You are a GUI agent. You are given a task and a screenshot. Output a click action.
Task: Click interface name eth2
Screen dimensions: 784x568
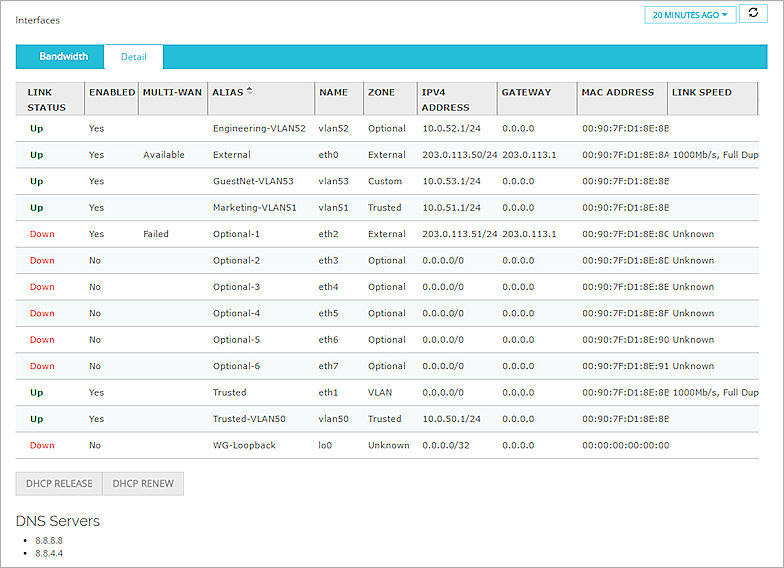pos(328,234)
